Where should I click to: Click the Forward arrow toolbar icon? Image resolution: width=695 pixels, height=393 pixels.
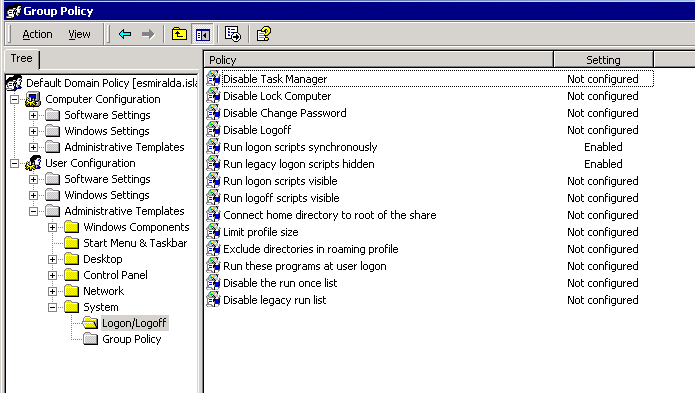click(x=148, y=34)
